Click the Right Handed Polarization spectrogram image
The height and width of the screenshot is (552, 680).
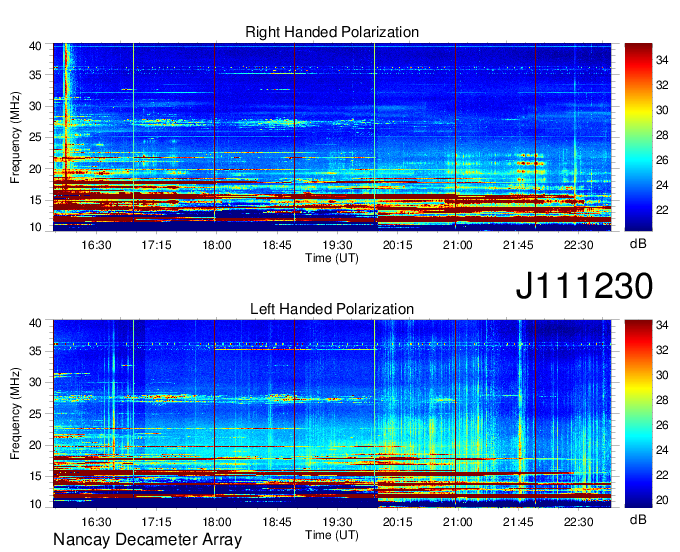coord(332,137)
